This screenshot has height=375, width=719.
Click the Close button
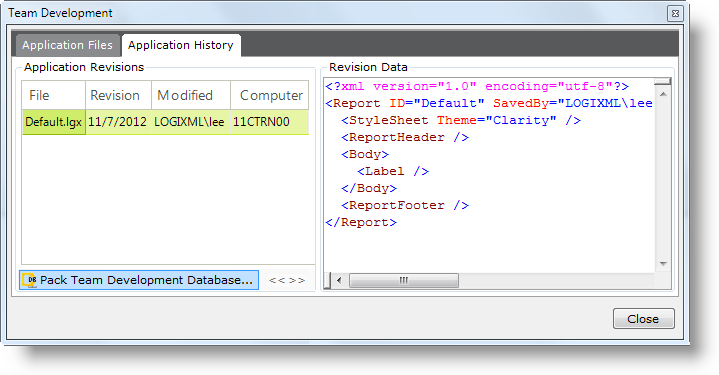tap(643, 319)
